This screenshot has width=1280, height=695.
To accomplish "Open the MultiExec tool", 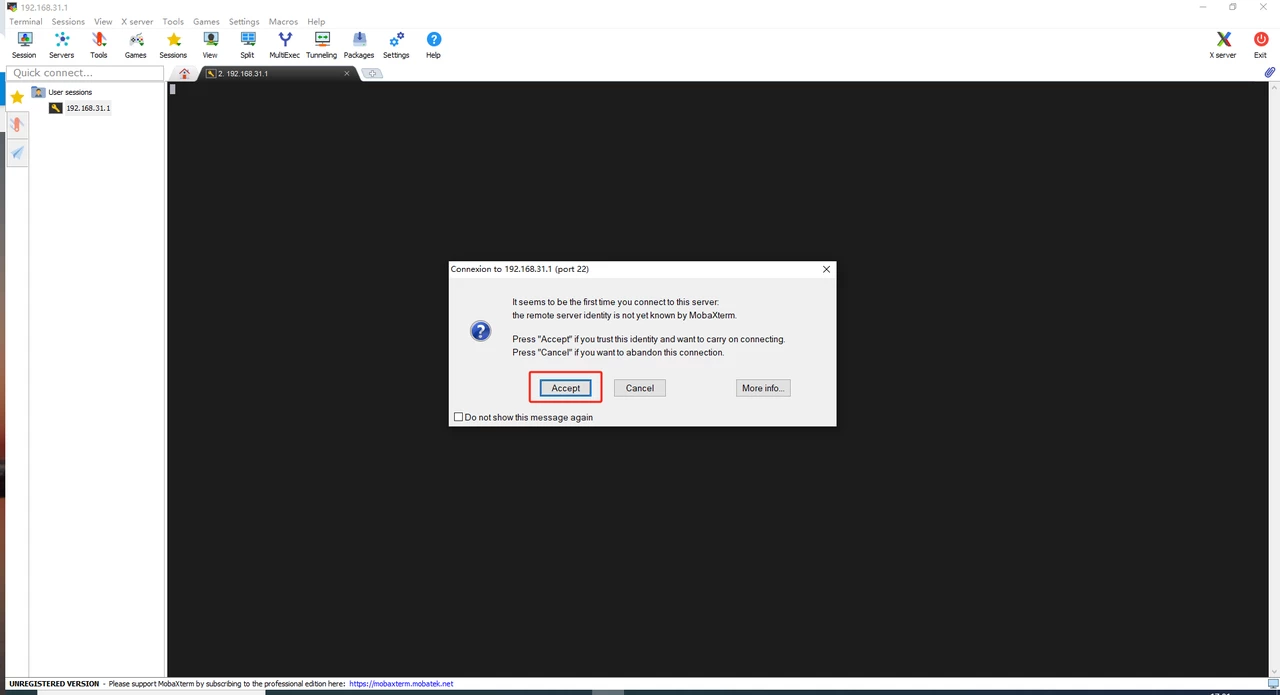I will (284, 44).
